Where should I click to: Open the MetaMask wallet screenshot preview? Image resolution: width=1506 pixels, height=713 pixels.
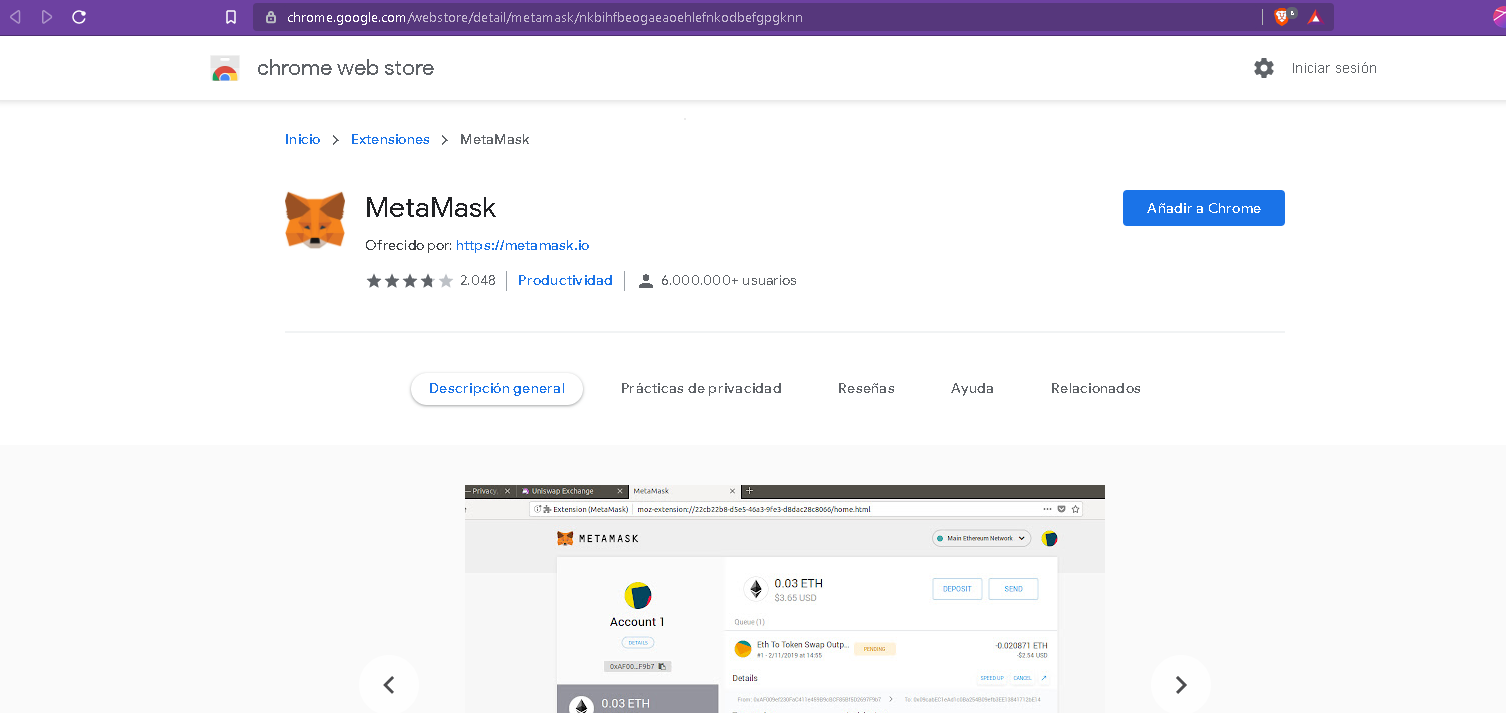[785, 599]
